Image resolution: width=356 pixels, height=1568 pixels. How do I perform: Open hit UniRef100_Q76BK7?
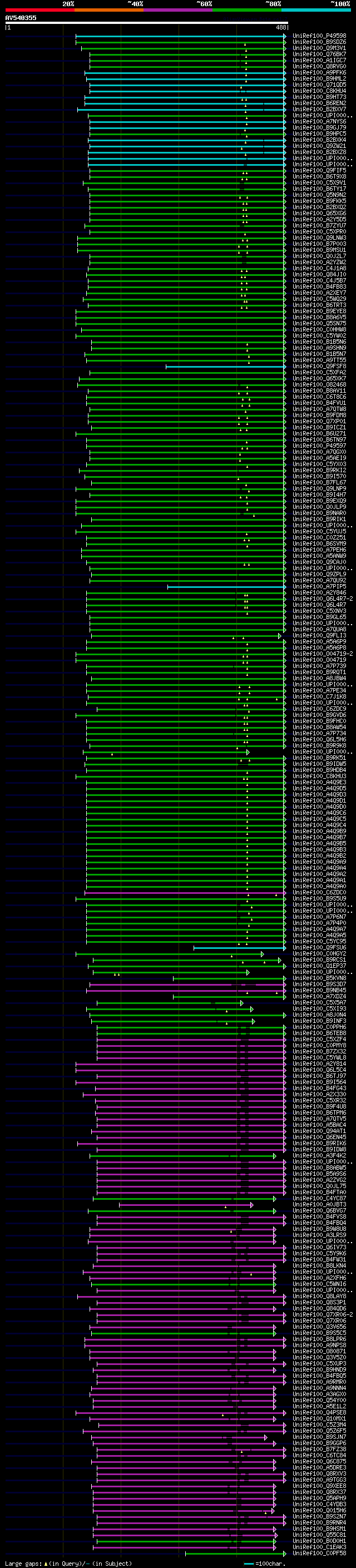(x=319, y=54)
